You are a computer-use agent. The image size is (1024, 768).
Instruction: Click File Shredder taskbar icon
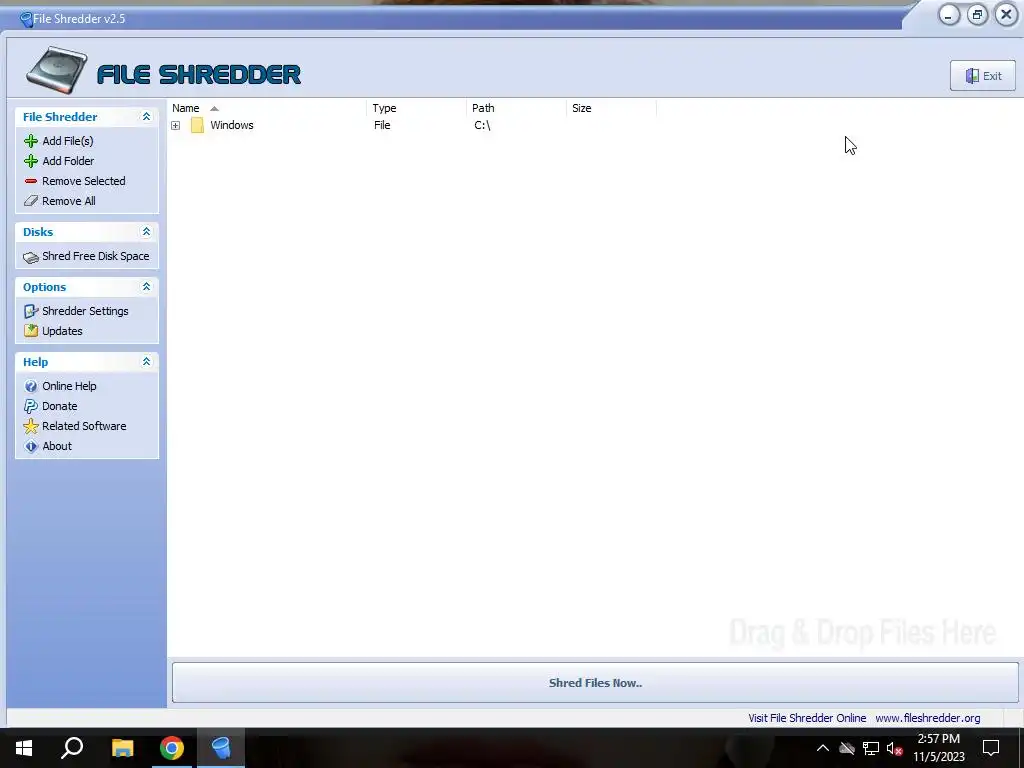[x=221, y=748]
